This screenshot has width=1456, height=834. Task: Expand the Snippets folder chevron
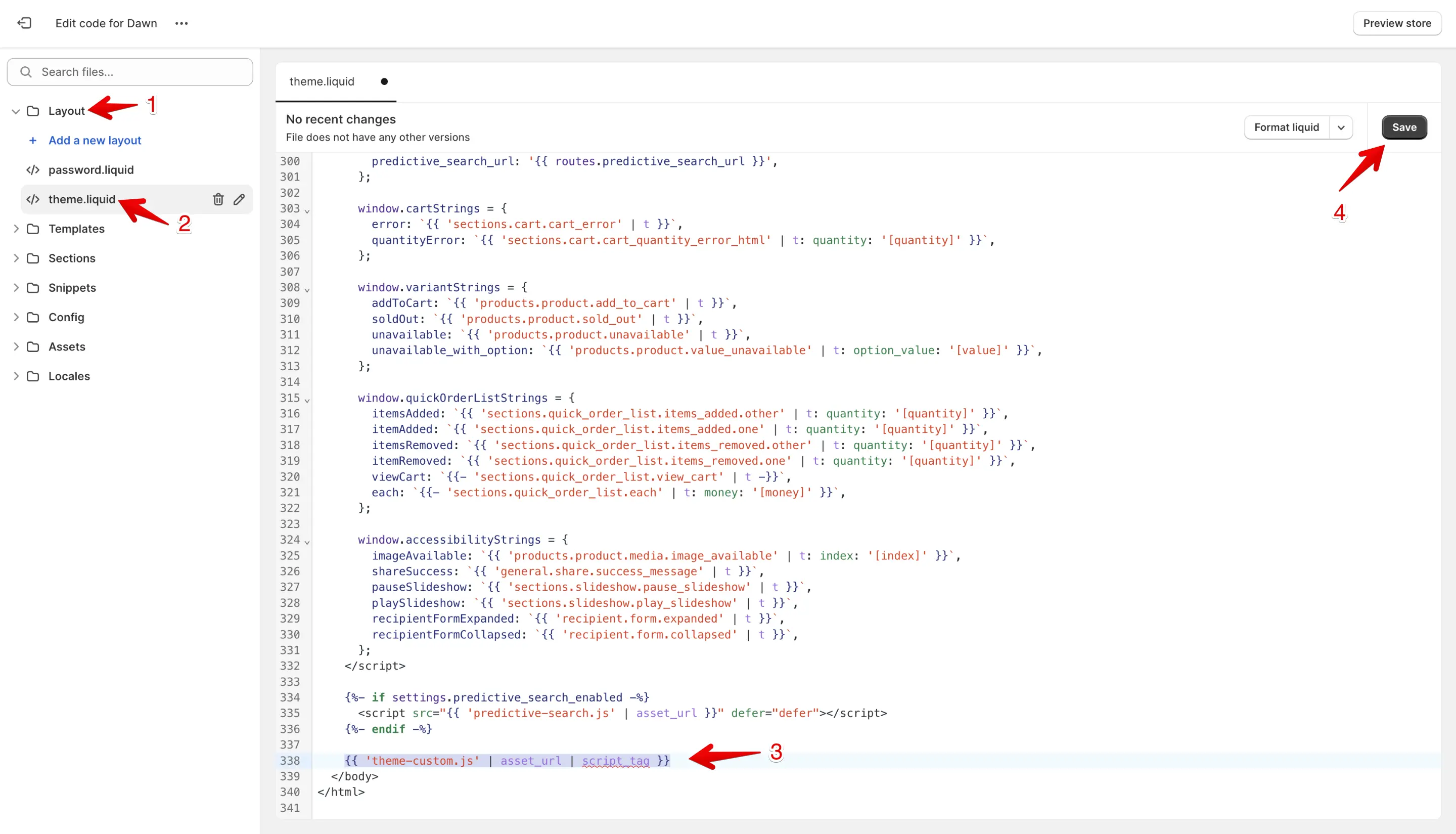tap(16, 288)
